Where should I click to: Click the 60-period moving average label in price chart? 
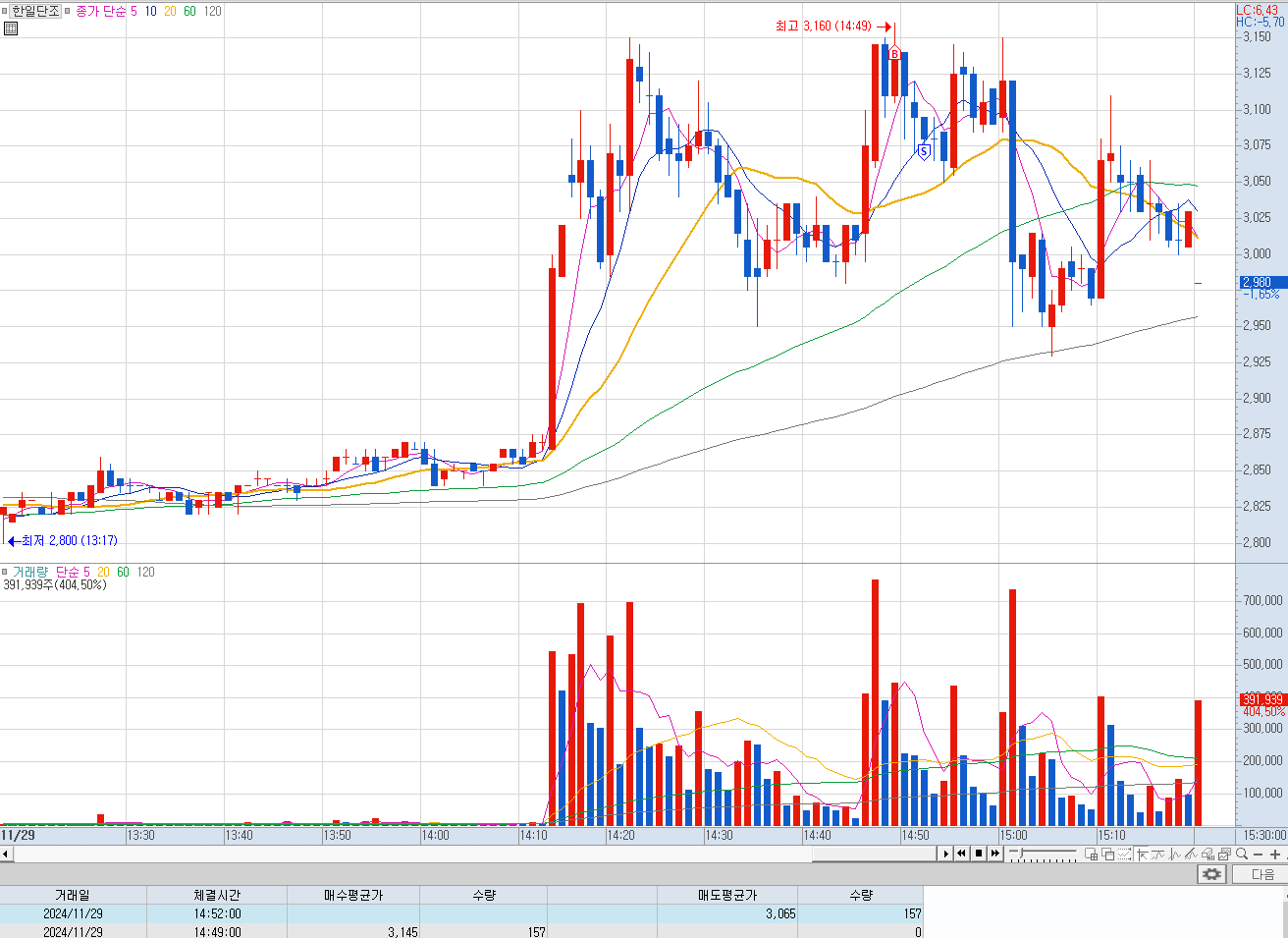coord(189,11)
